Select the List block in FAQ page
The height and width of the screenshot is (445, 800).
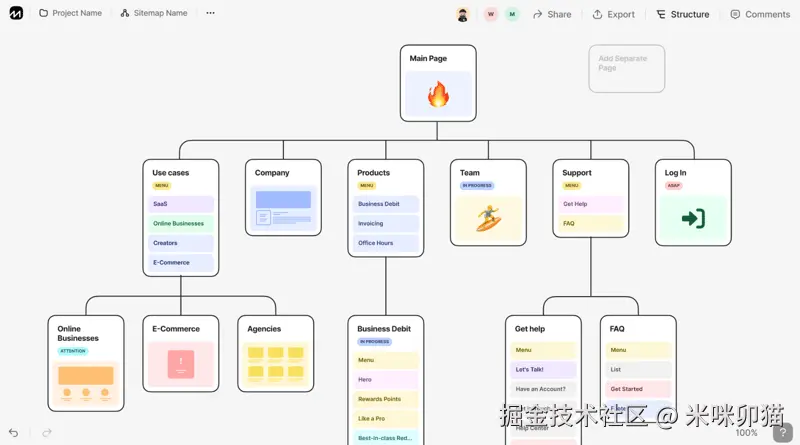[638, 369]
